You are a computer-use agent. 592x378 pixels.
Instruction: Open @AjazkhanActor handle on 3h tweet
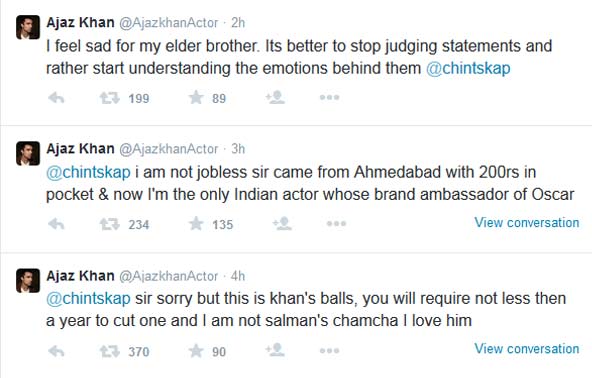click(169, 149)
